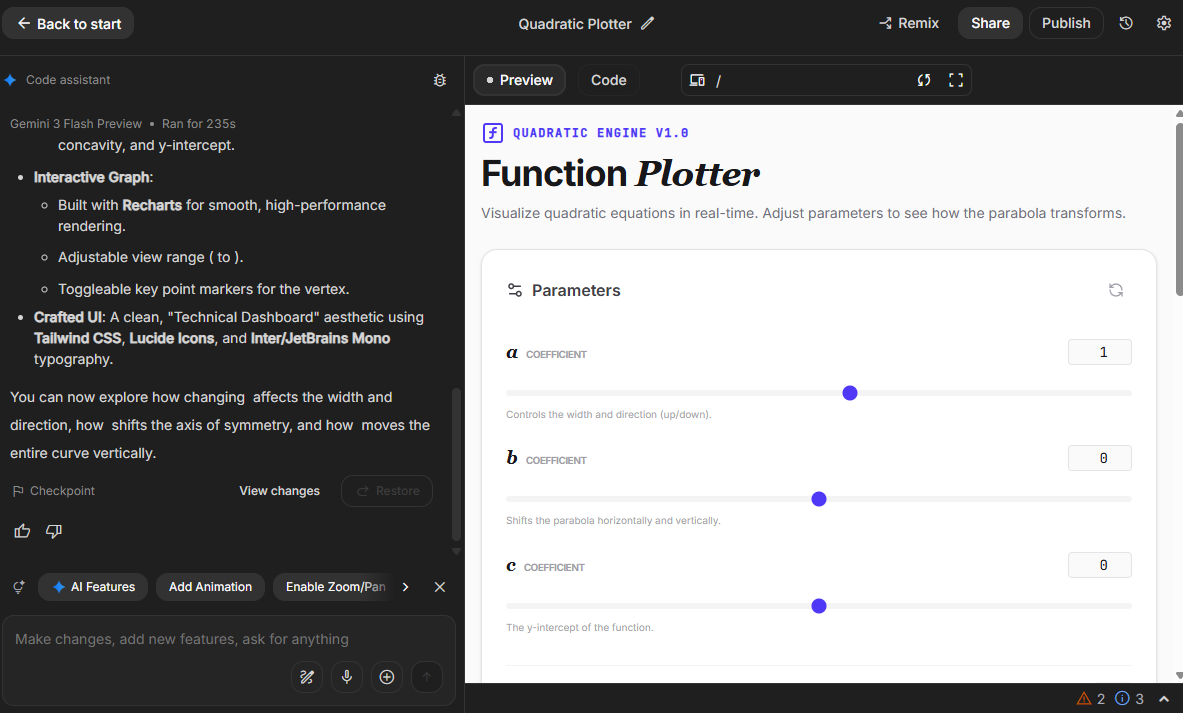Screen dimensions: 1183x713
Task: Click the Publish button
Action: pos(1065,23)
